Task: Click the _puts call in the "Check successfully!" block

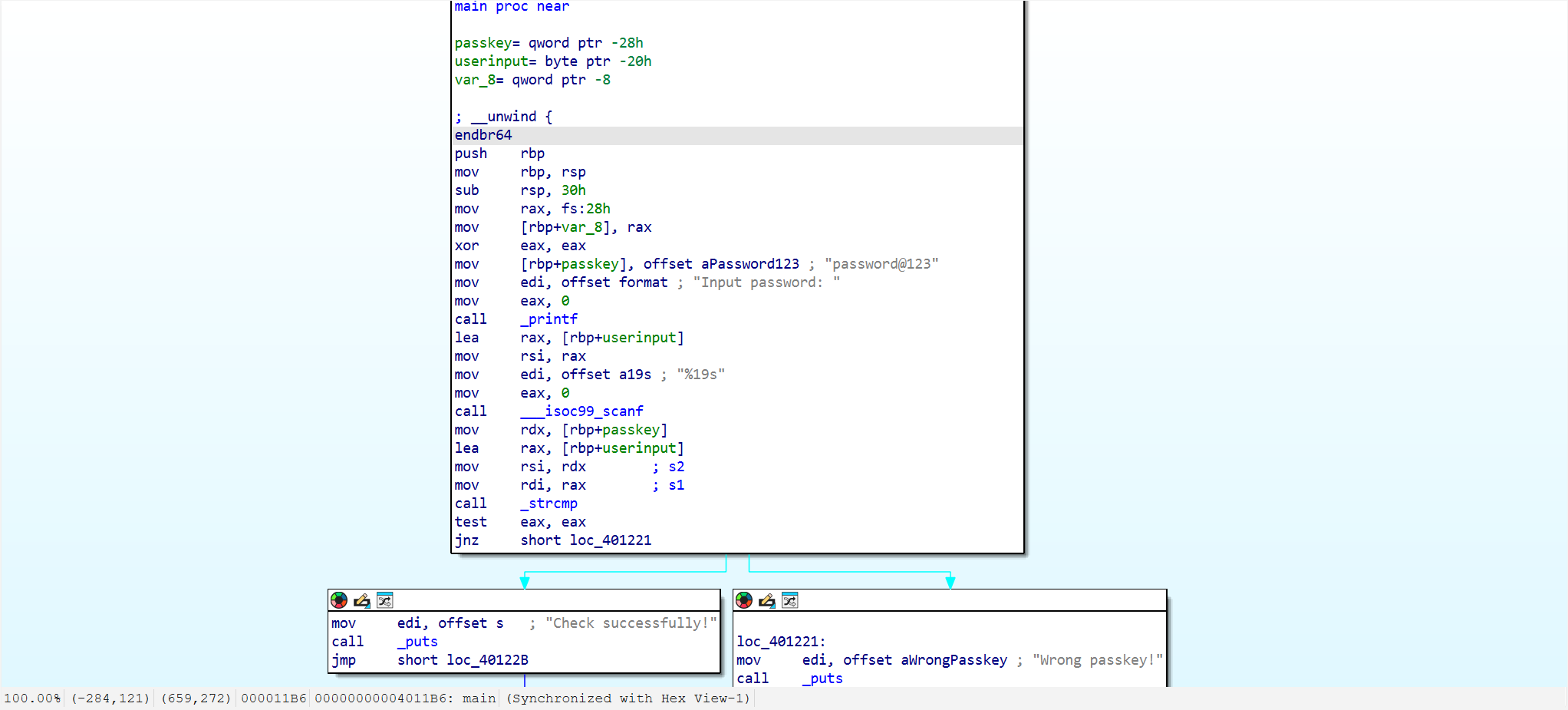Action: coord(417,642)
